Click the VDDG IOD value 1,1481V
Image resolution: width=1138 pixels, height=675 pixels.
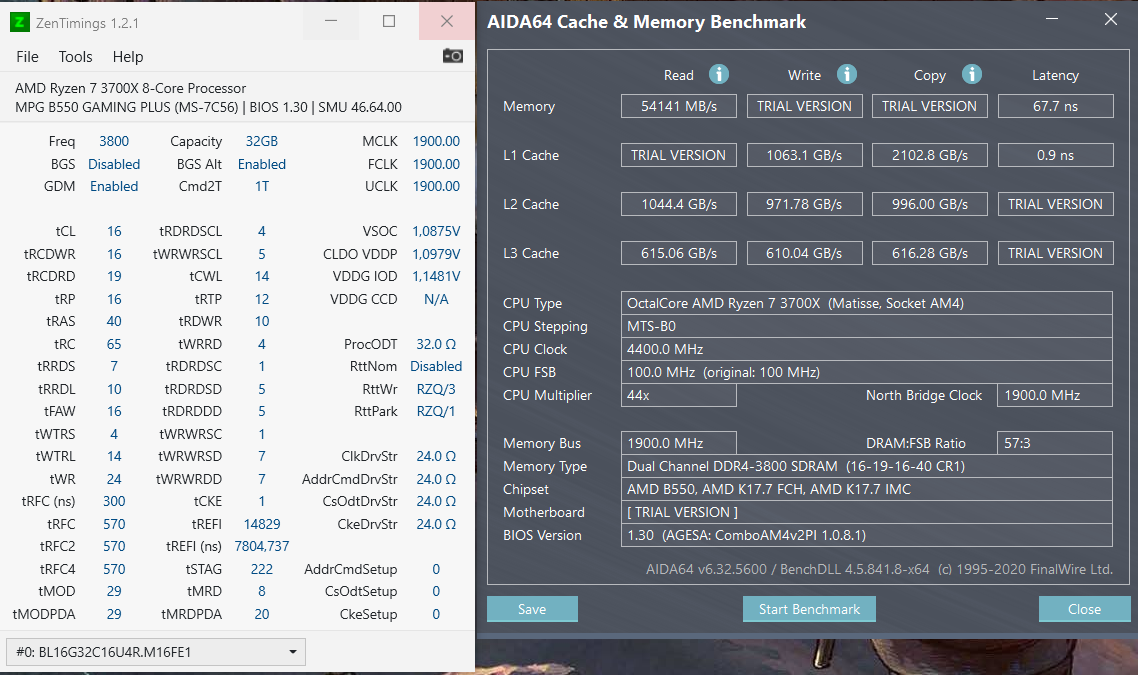pos(436,277)
